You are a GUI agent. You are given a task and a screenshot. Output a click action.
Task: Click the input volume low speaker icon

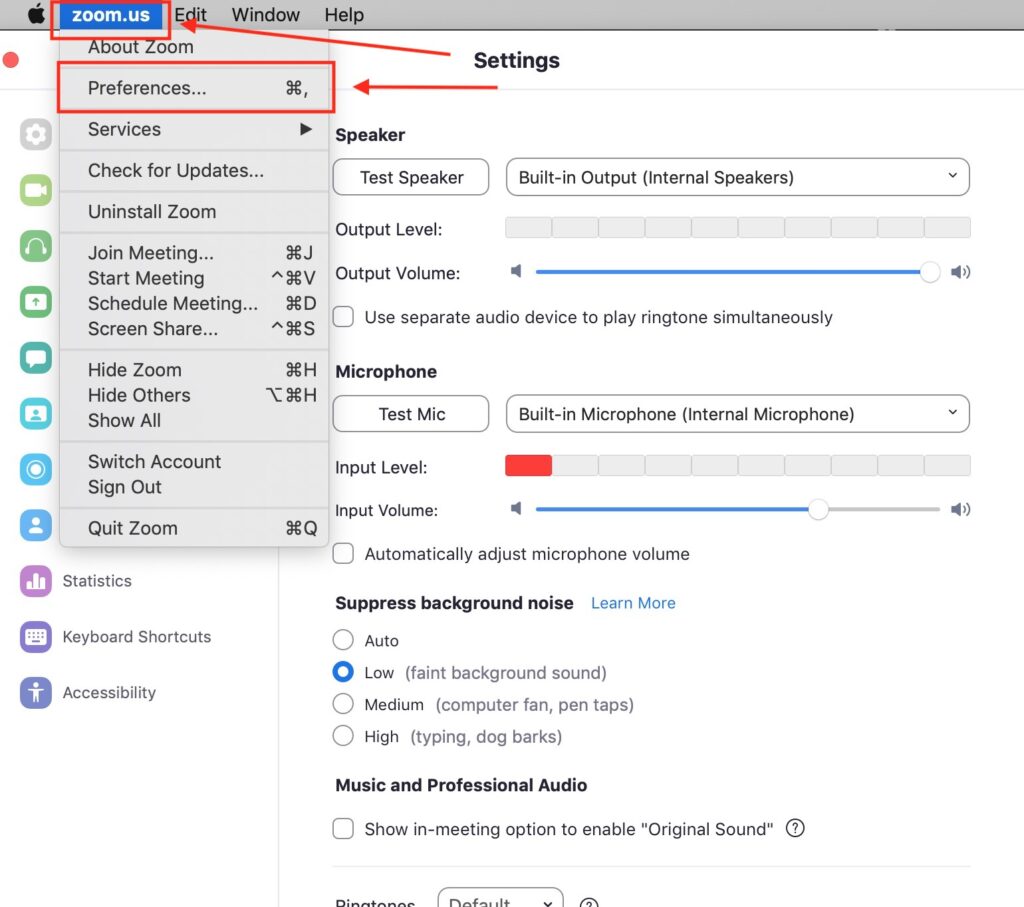516,508
